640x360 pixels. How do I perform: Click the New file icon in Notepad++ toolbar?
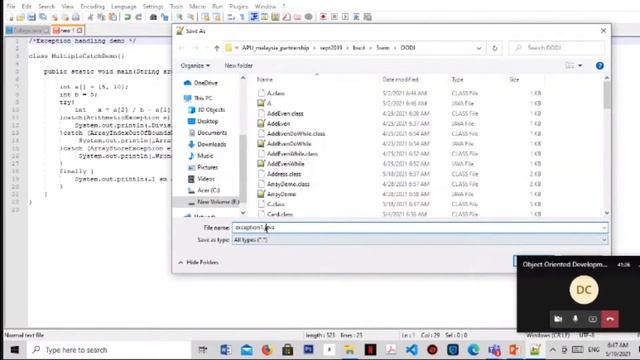pos(11,17)
